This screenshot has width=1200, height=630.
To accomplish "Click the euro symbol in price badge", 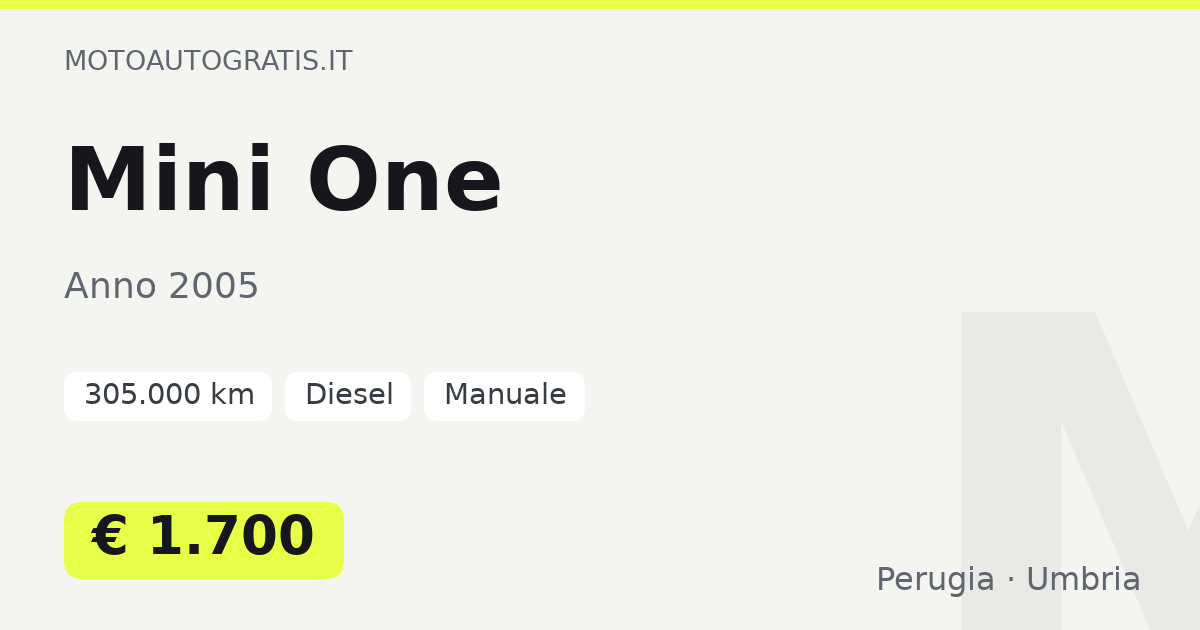I will point(109,537).
